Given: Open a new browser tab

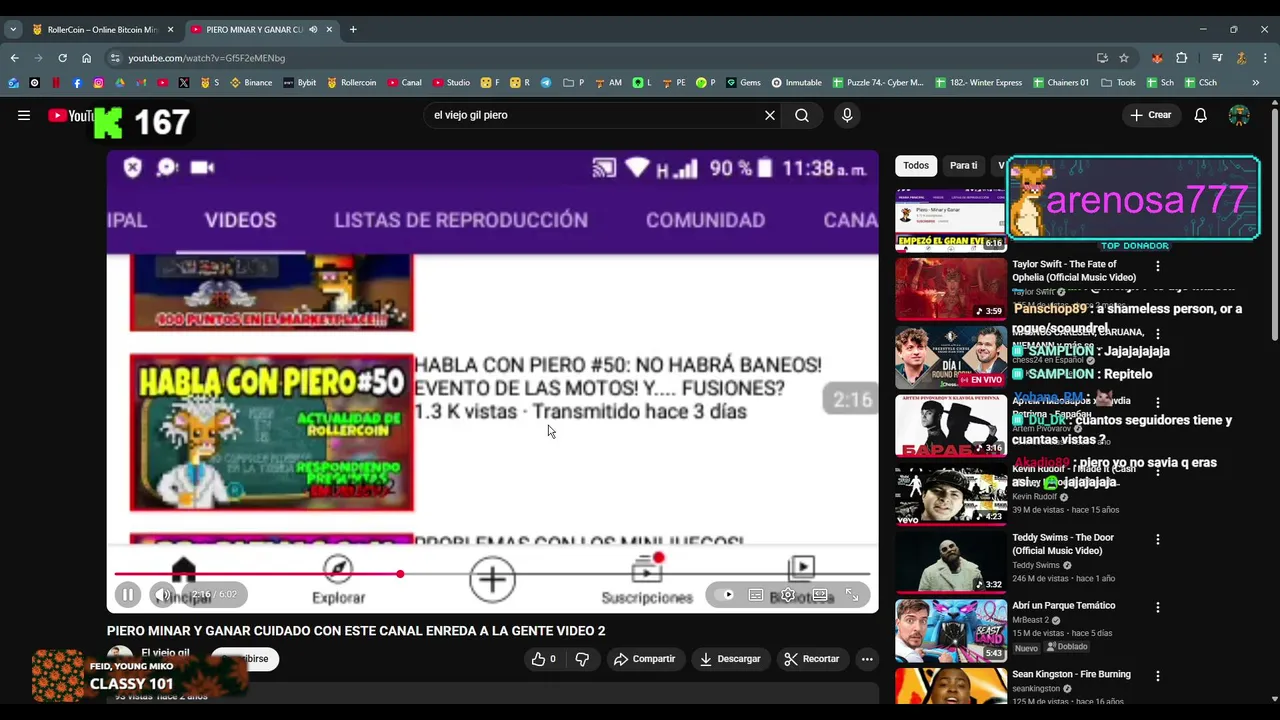Looking at the screenshot, I should 352,30.
